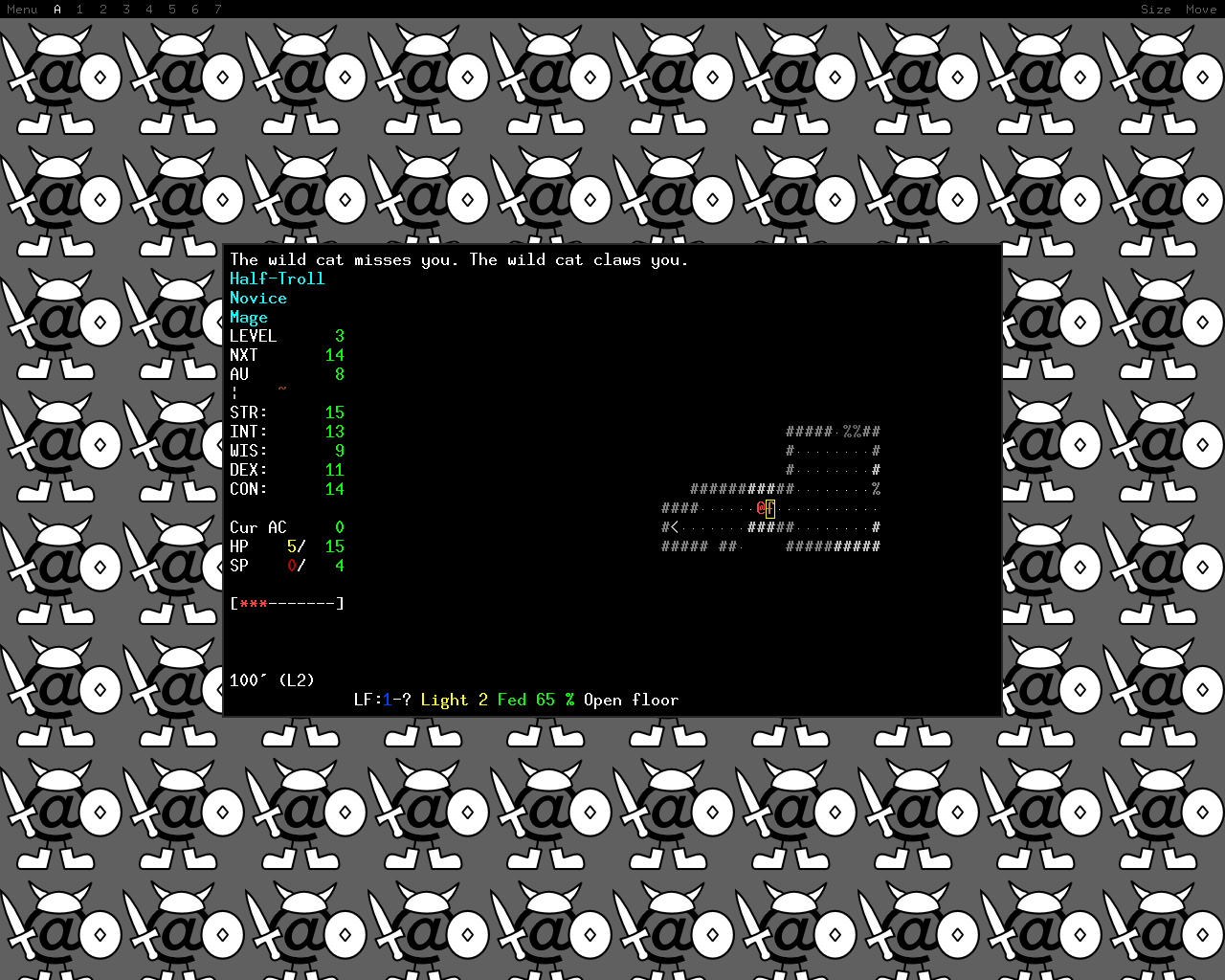This screenshot has height=980, width=1225.
Task: Click the red monster health bar
Action: 287,604
